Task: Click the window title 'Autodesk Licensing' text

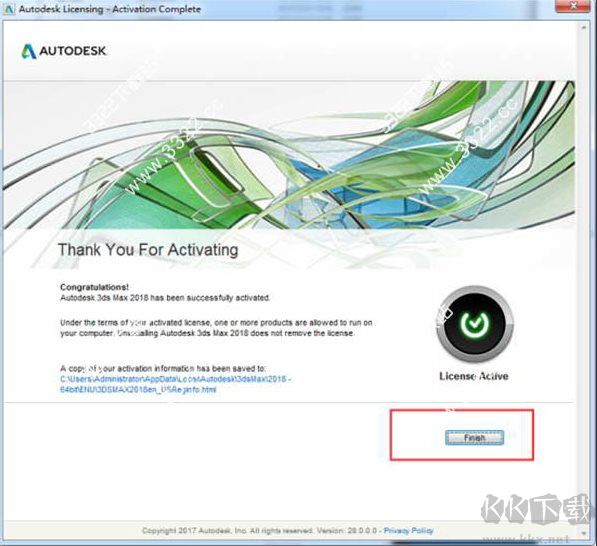Action: [x=110, y=9]
